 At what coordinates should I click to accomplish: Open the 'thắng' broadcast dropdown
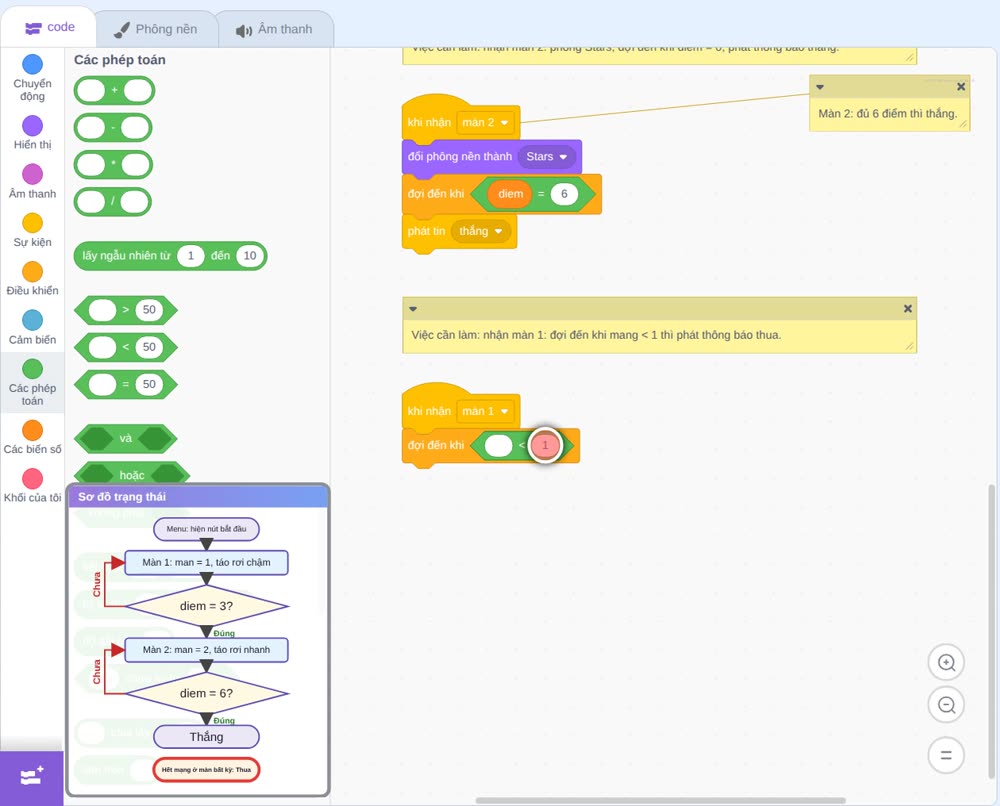click(x=481, y=231)
